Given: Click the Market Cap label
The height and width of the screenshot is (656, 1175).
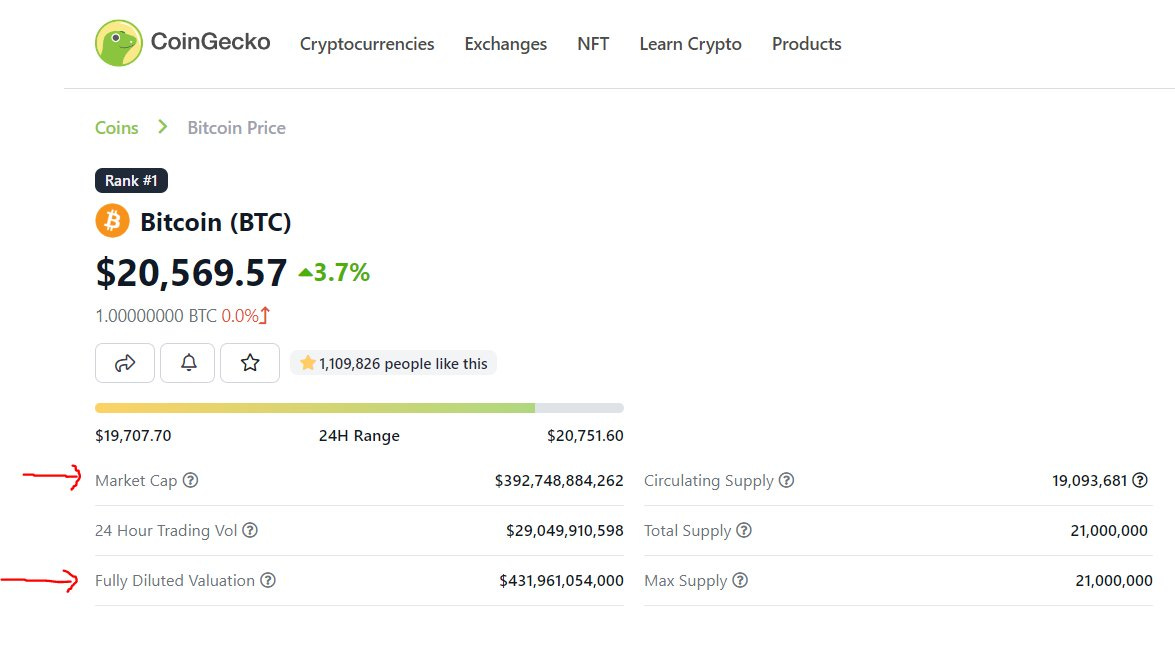Looking at the screenshot, I should point(136,481).
